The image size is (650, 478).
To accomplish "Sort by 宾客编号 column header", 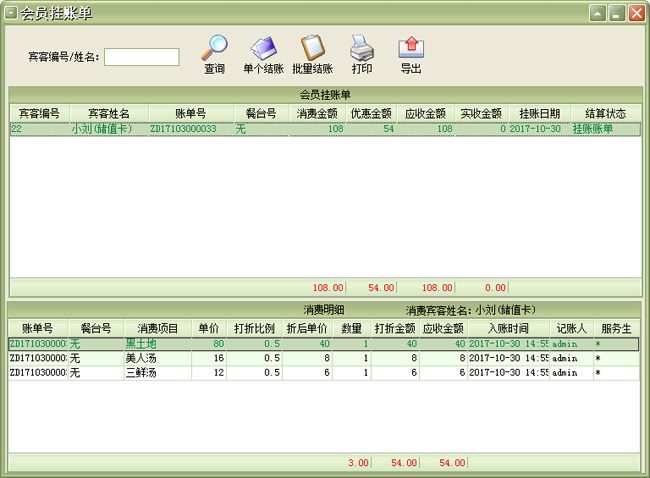I will coord(39,113).
